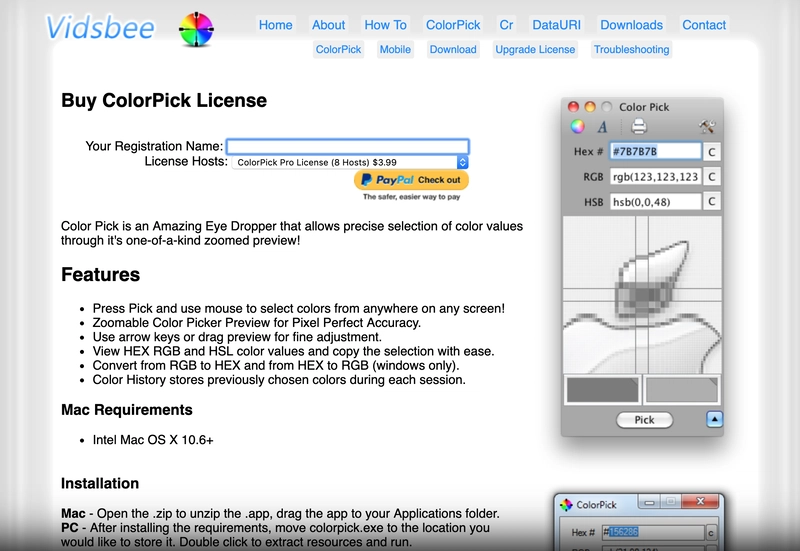
Task: Click the Pick button
Action: tap(644, 420)
